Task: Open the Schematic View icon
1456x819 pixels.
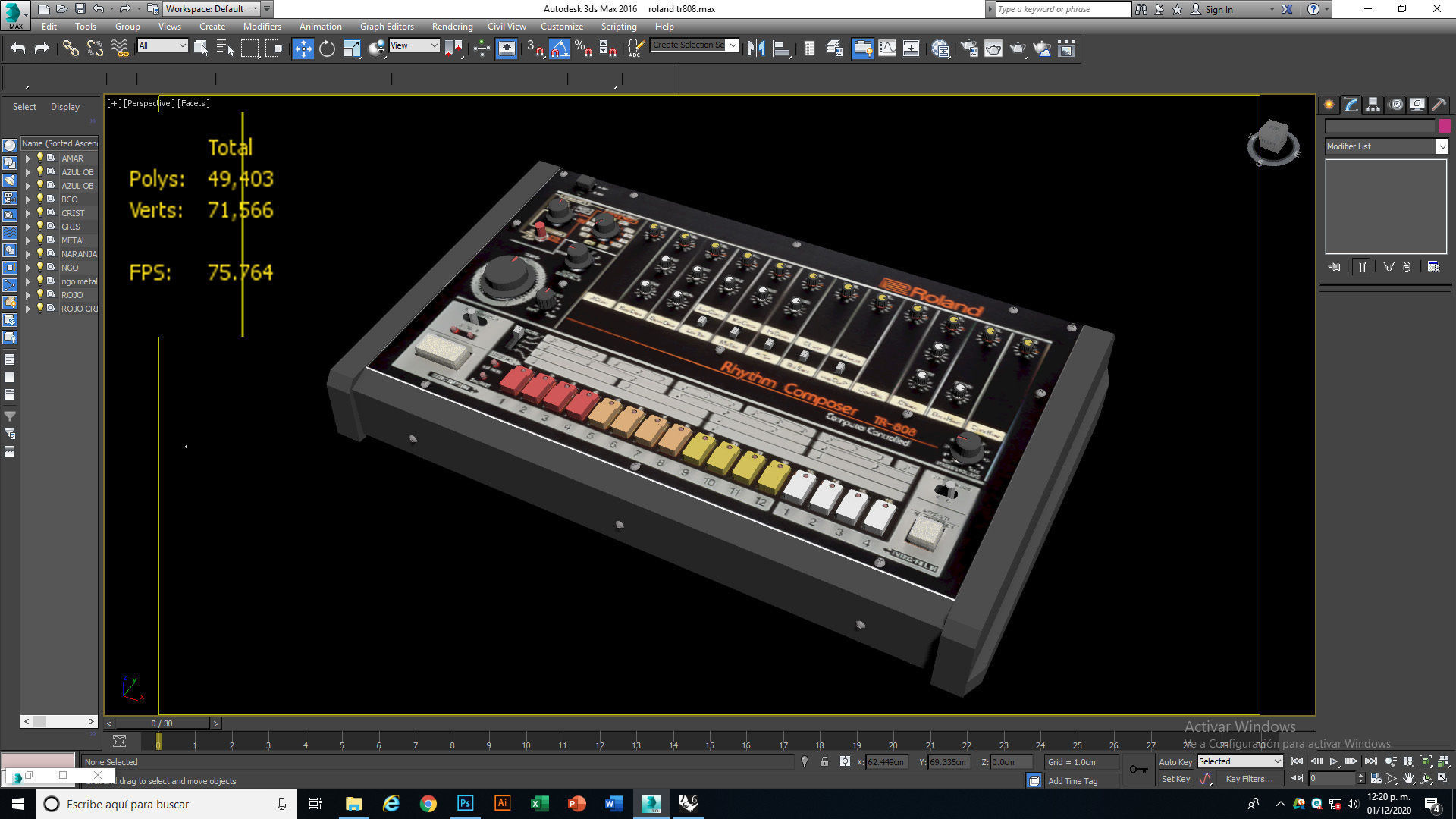Action: click(x=911, y=49)
